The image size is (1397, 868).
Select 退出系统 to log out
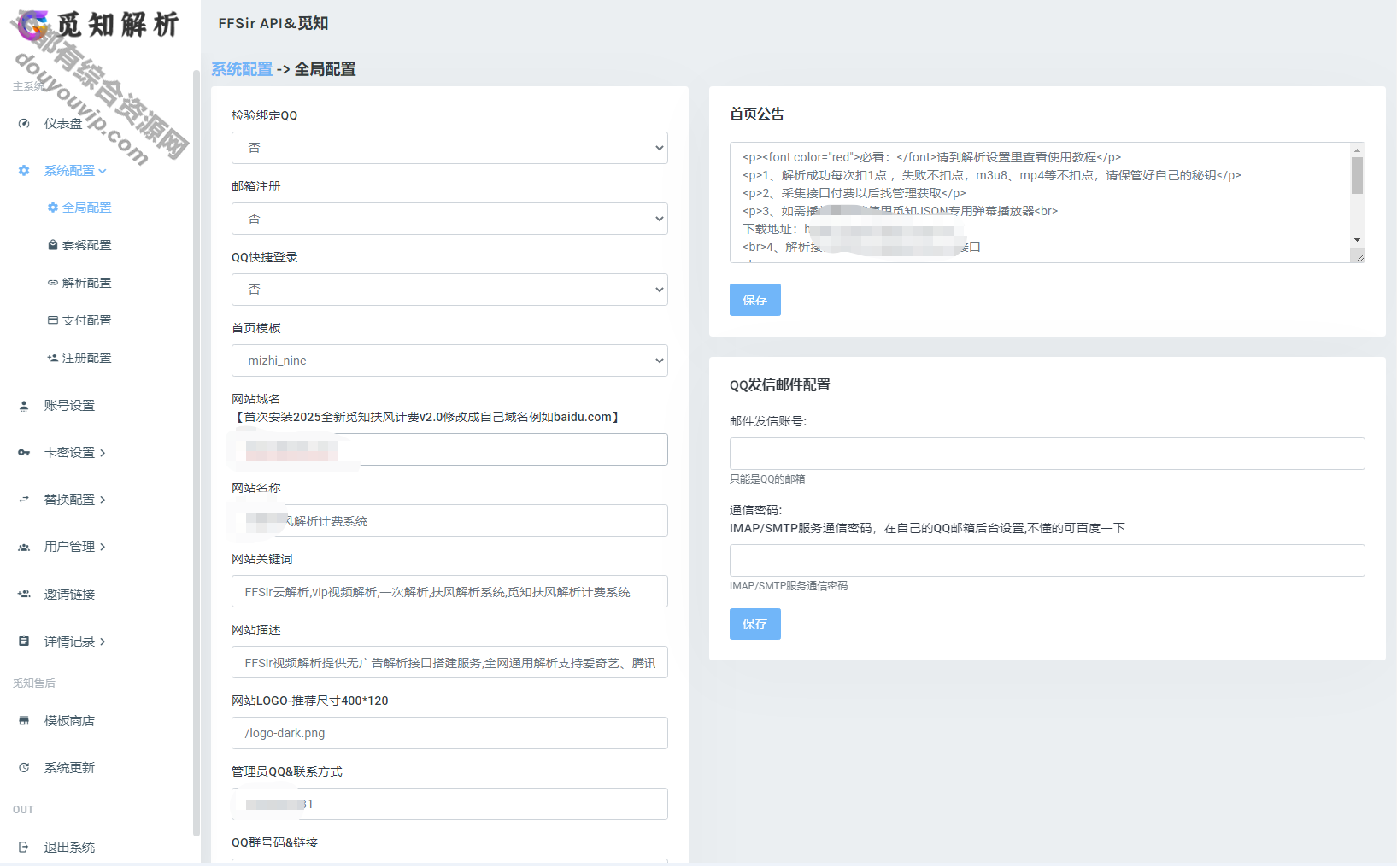coord(69,847)
